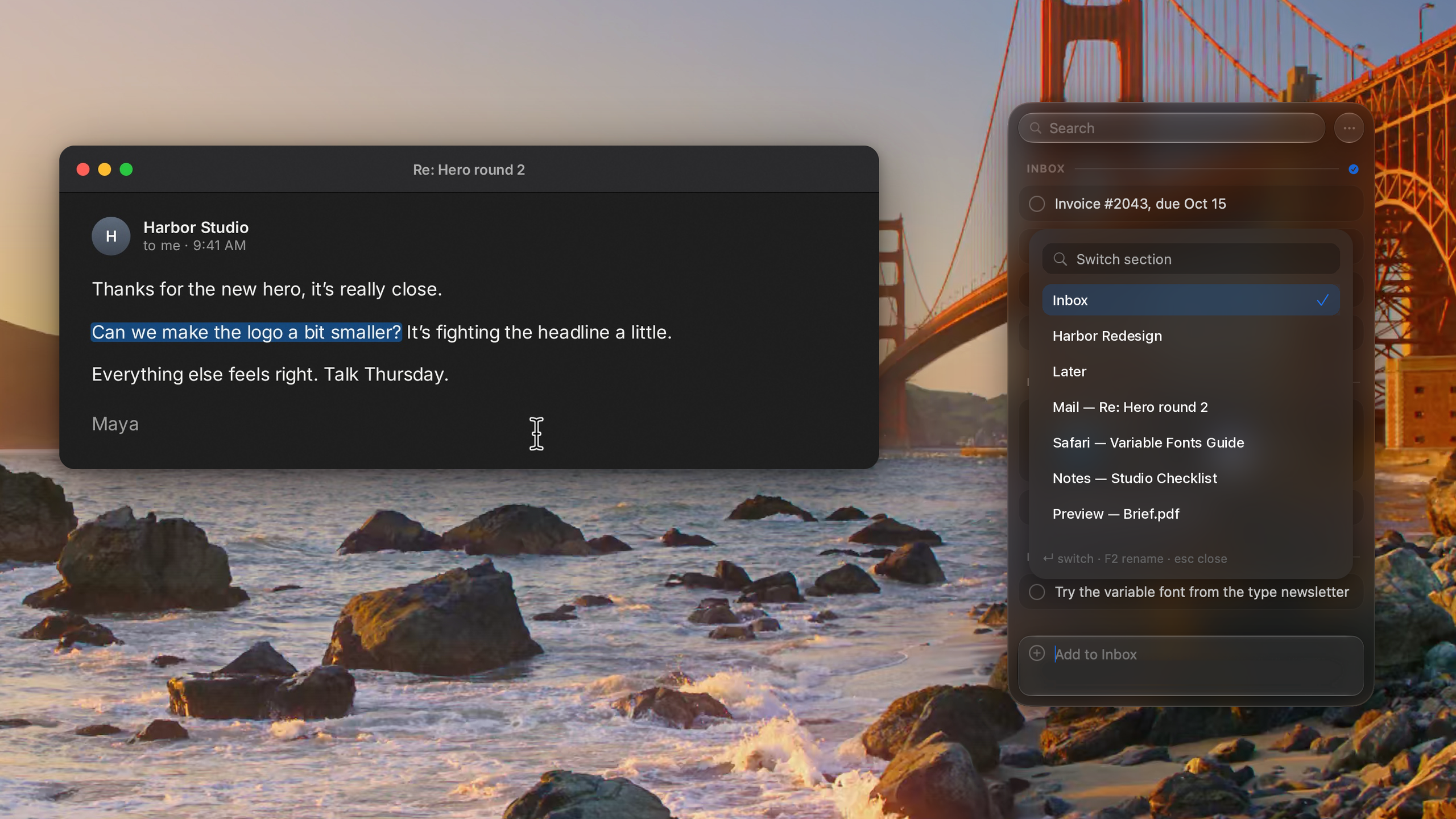
Task: Zoom the mail window with green button
Action: [x=126, y=169]
